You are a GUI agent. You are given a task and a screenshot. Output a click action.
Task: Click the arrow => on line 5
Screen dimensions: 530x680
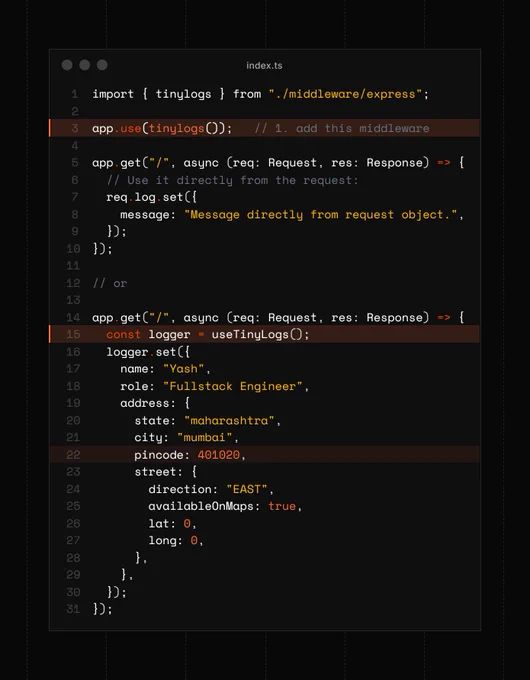click(444, 163)
